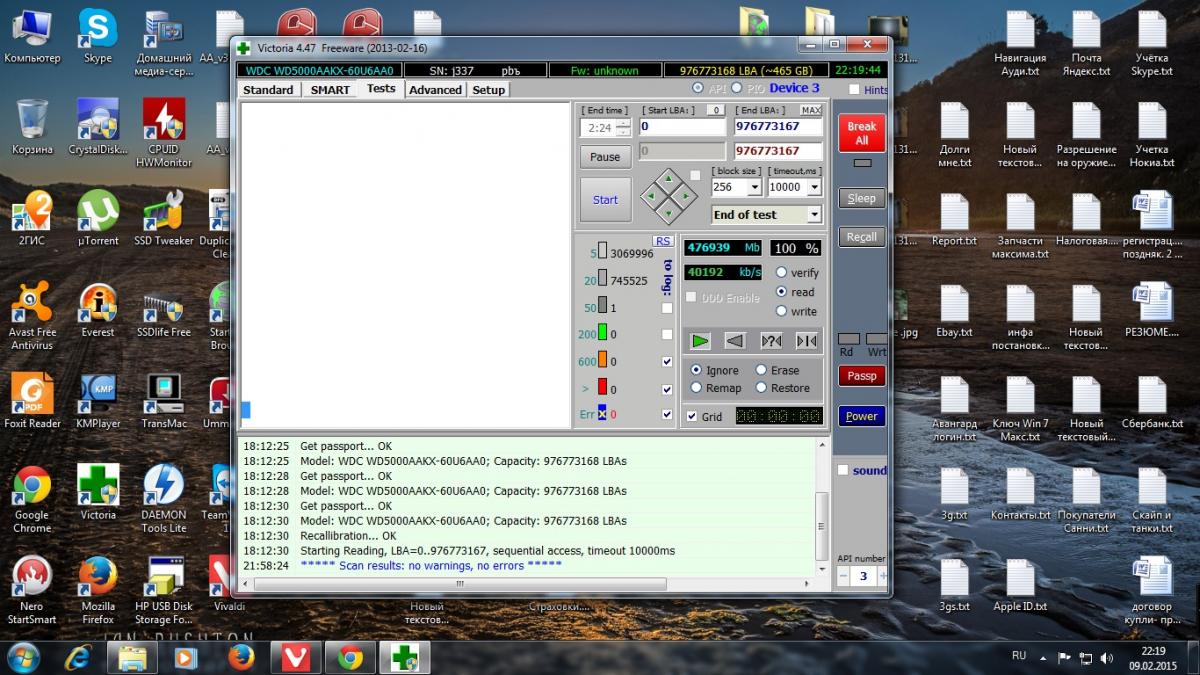Screen dimensions: 1200x675
Task: Click the left arrow of the diamond pad
Action: tap(652, 197)
